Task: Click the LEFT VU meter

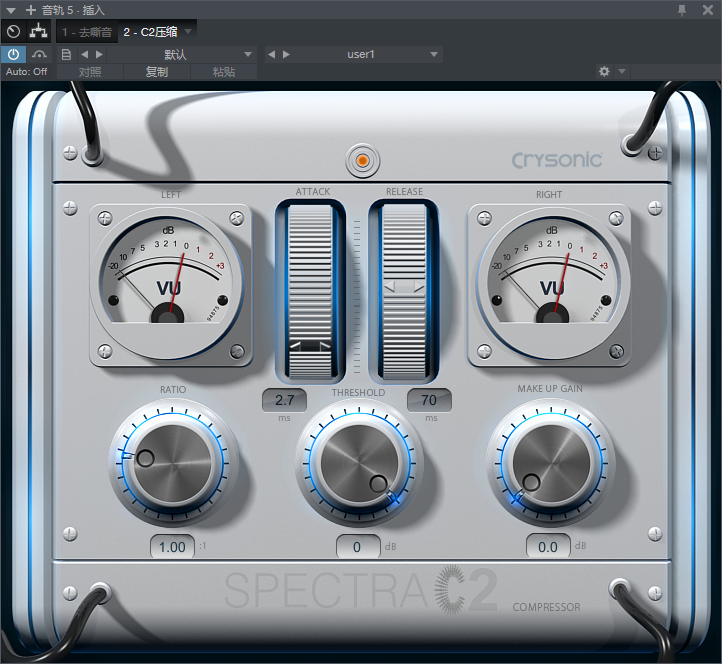Action: coord(171,285)
